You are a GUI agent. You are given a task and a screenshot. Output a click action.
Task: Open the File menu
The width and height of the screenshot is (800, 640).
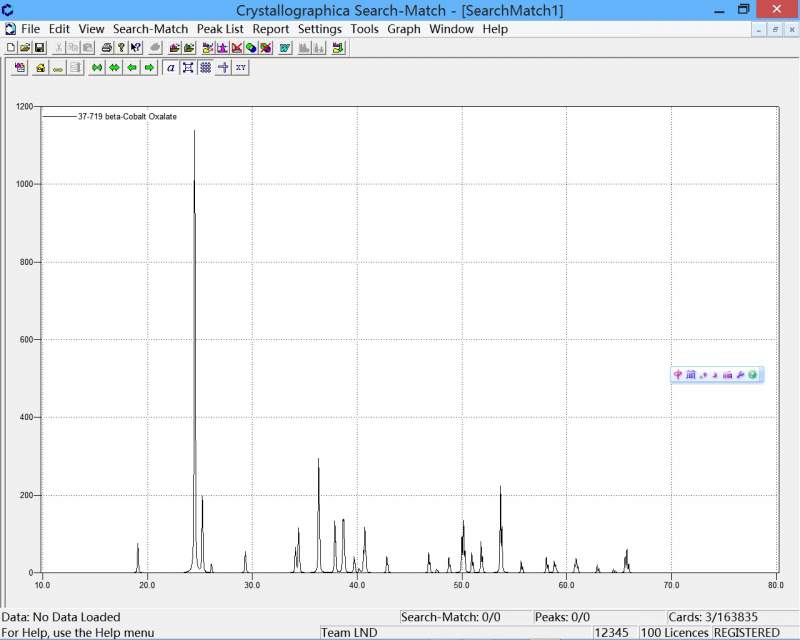click(31, 29)
